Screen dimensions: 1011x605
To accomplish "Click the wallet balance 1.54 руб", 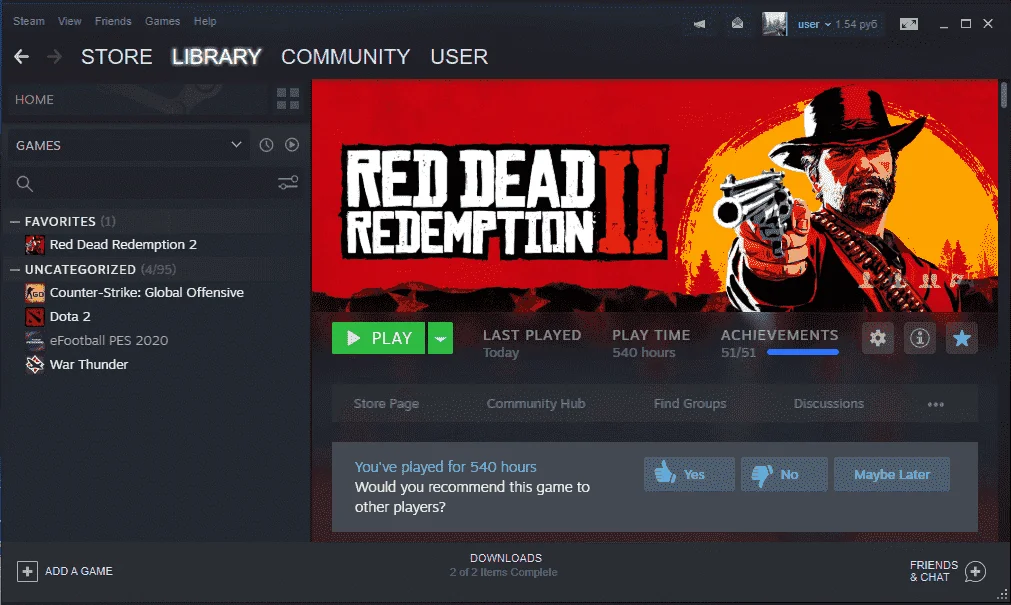I will click(x=856, y=24).
